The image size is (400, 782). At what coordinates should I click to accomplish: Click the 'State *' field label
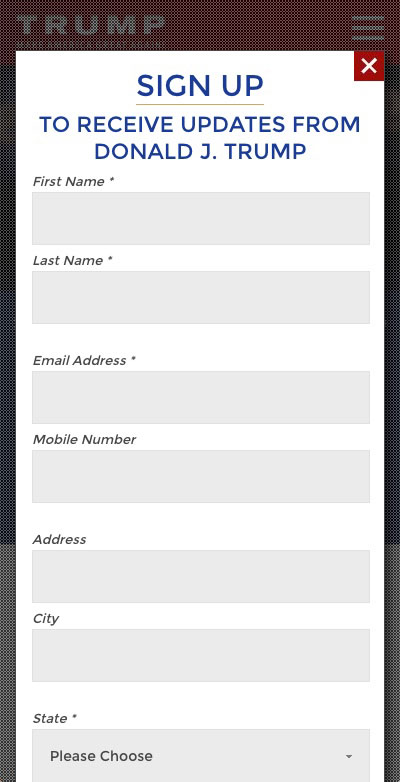coord(54,718)
